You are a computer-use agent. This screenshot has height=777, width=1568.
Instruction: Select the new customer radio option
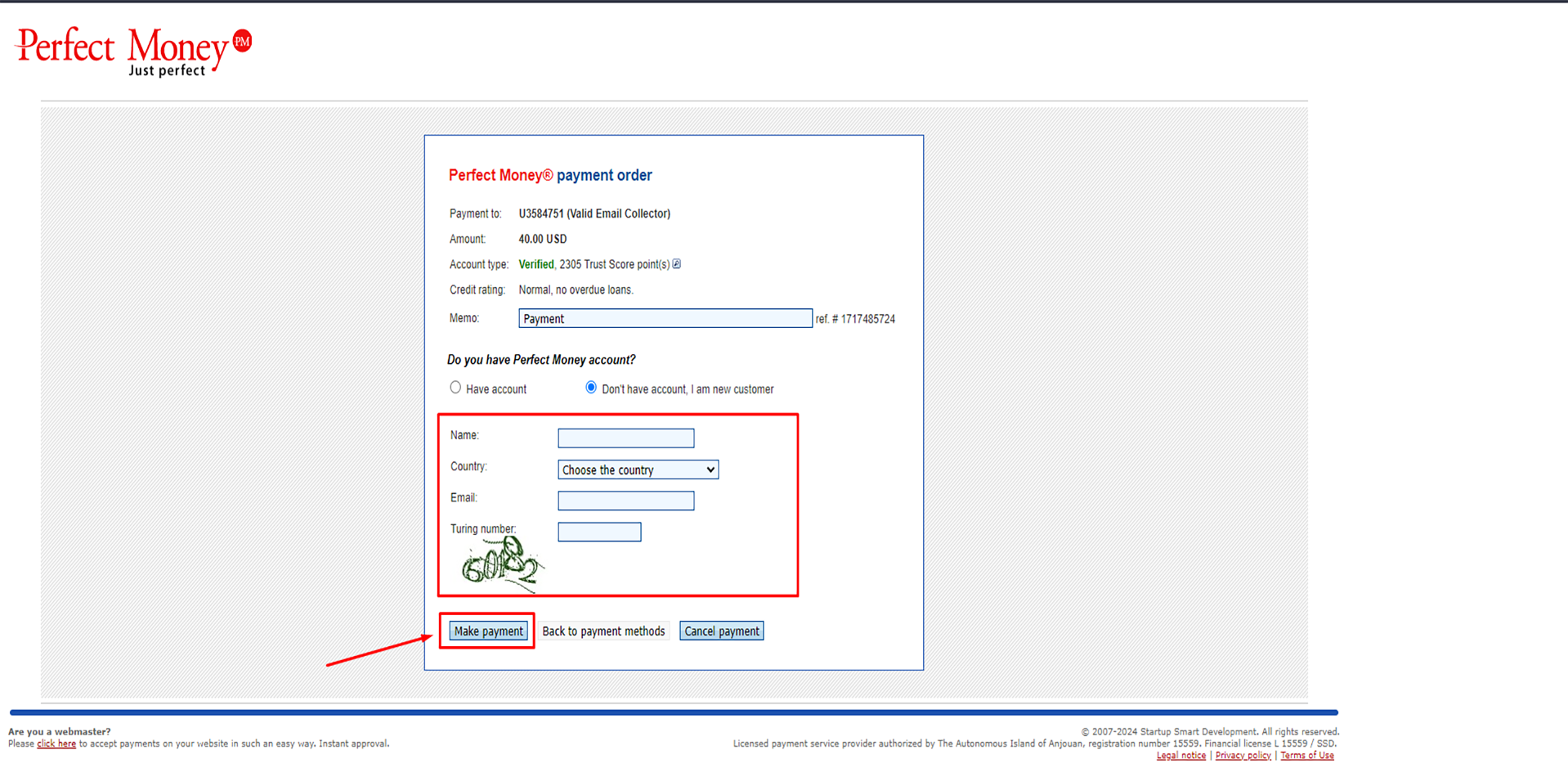pos(591,388)
